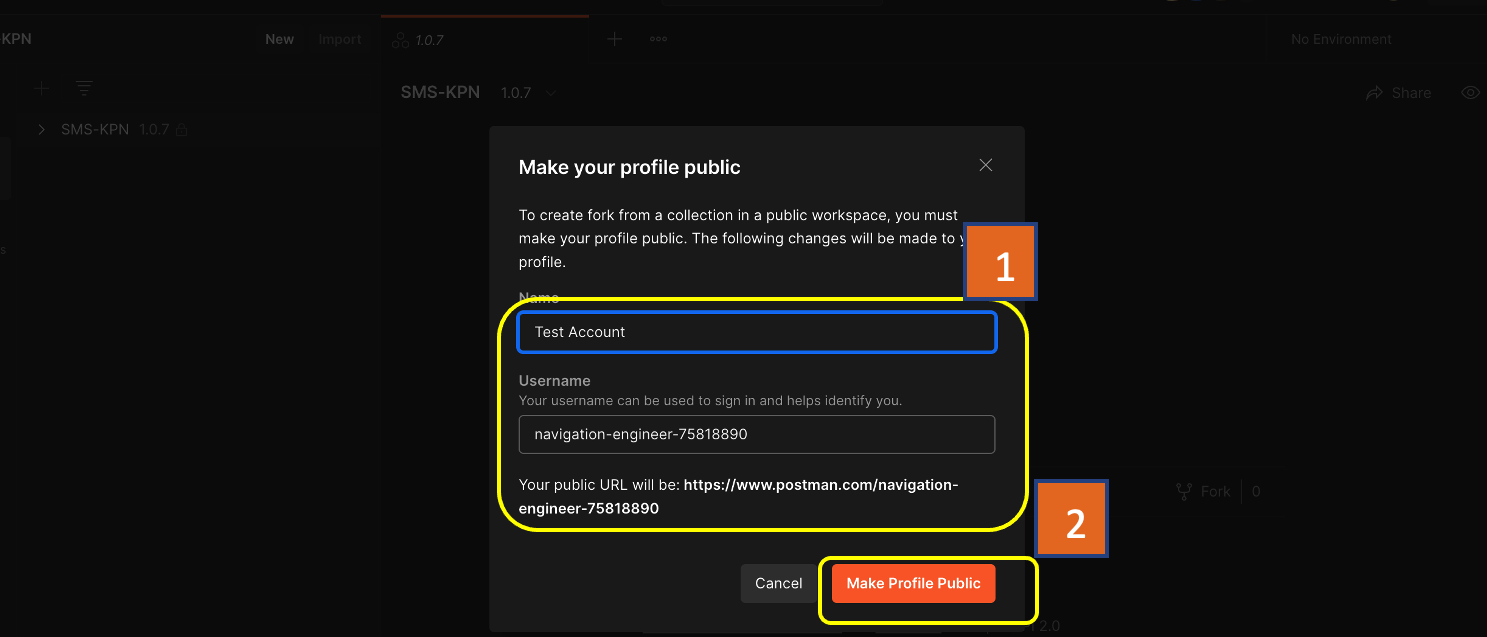Open the filter icon in the sidebar
This screenshot has height=637, width=1487.
point(84,89)
